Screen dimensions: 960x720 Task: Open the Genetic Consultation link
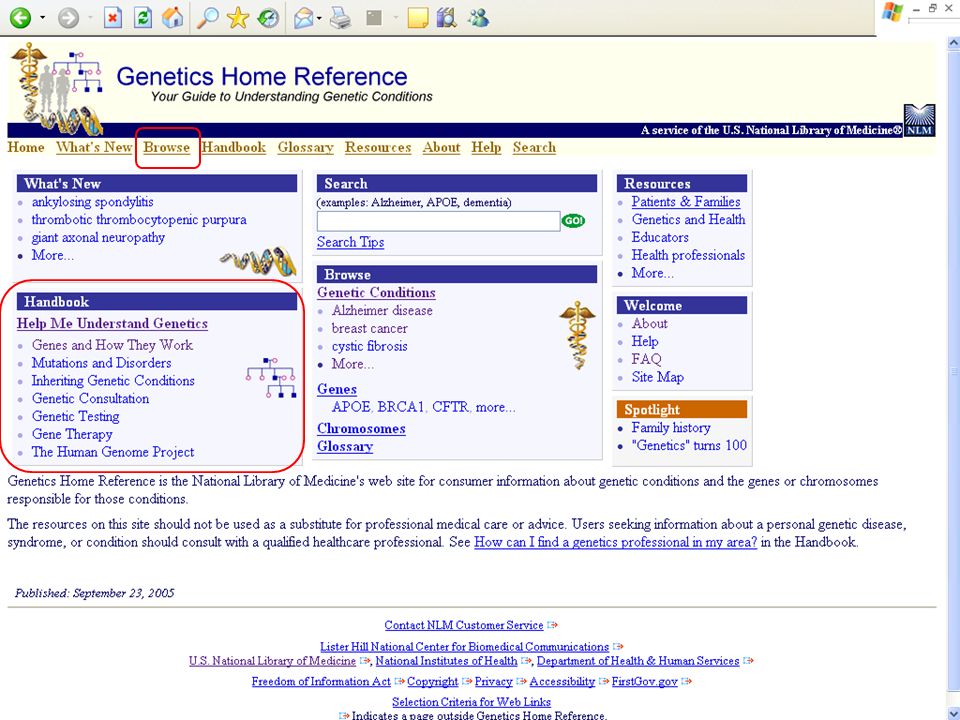click(91, 399)
